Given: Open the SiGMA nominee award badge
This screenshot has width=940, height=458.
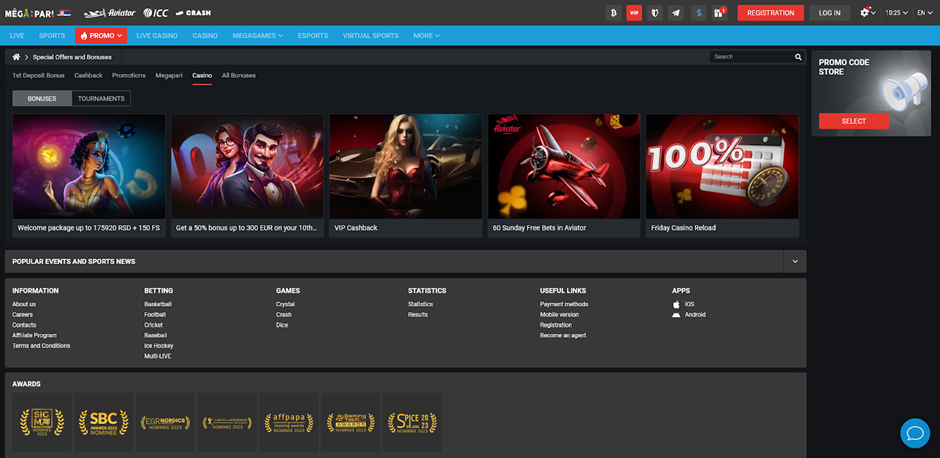Looking at the screenshot, I should (x=42, y=422).
